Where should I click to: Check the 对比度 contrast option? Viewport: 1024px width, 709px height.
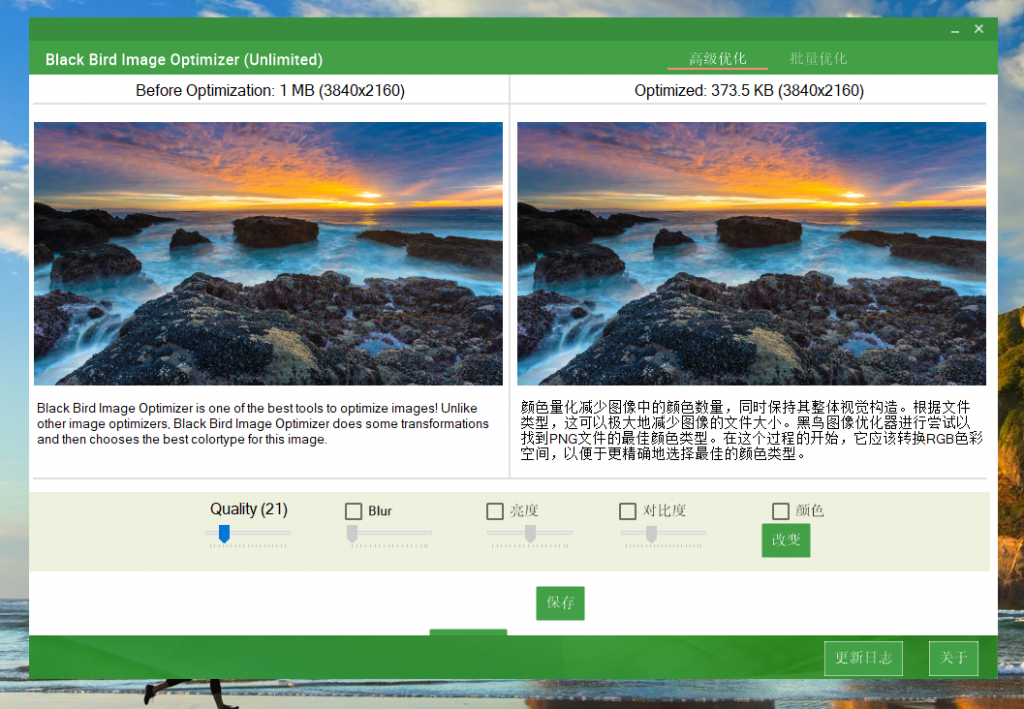click(629, 510)
